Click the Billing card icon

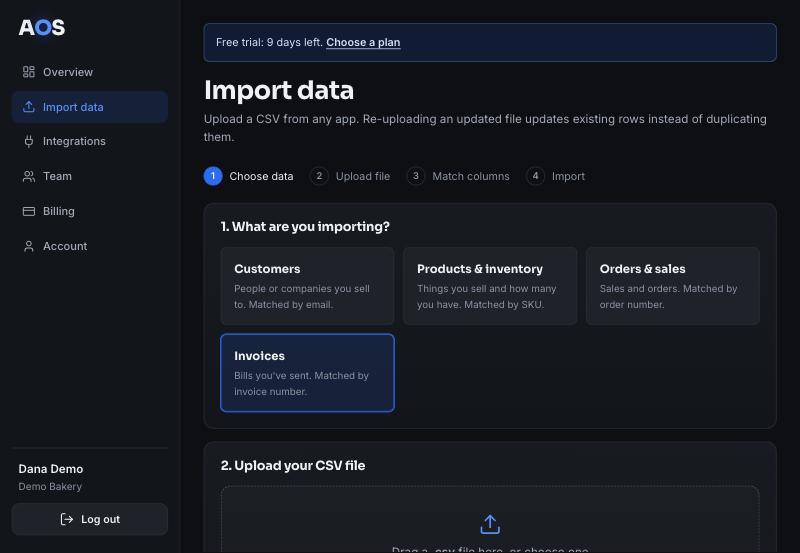pos(29,211)
